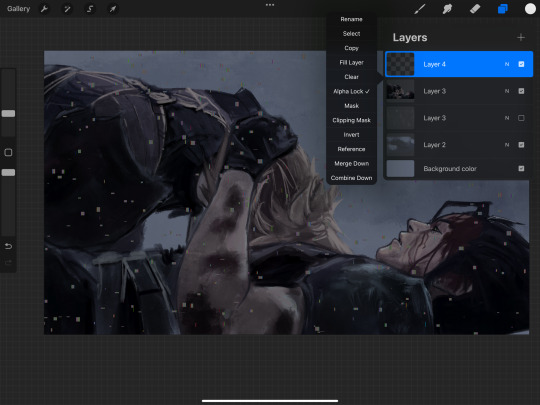Tap the square modify button in sidebar
Screen dimensions: 540x405
8,152
